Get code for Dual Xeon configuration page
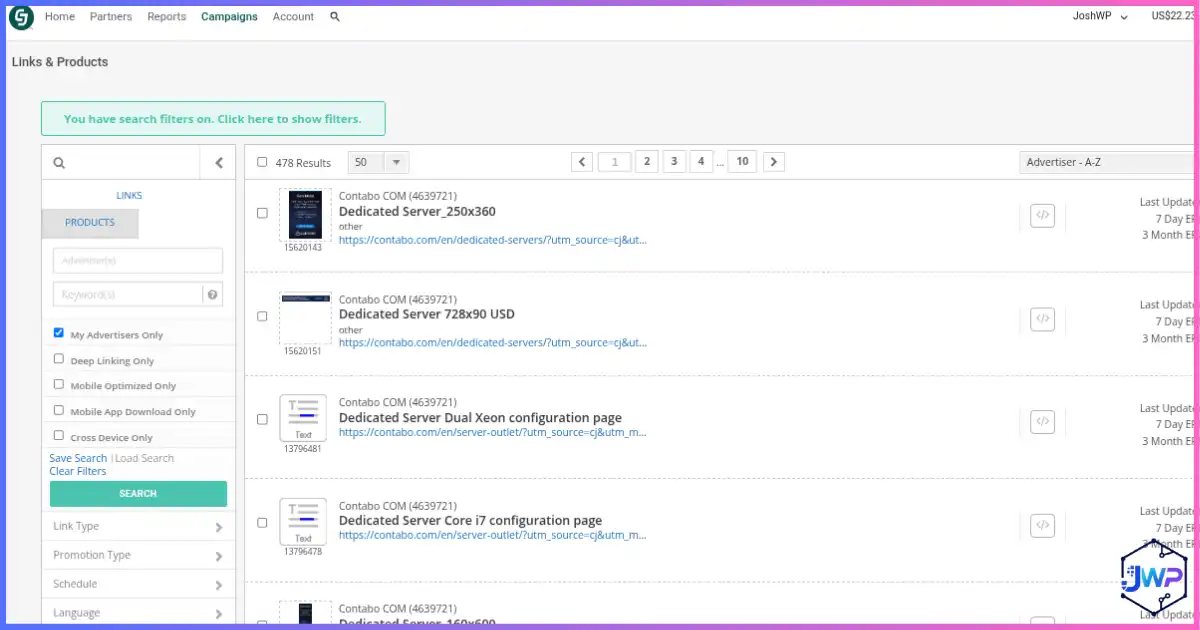Image resolution: width=1200 pixels, height=630 pixels. 1042,422
